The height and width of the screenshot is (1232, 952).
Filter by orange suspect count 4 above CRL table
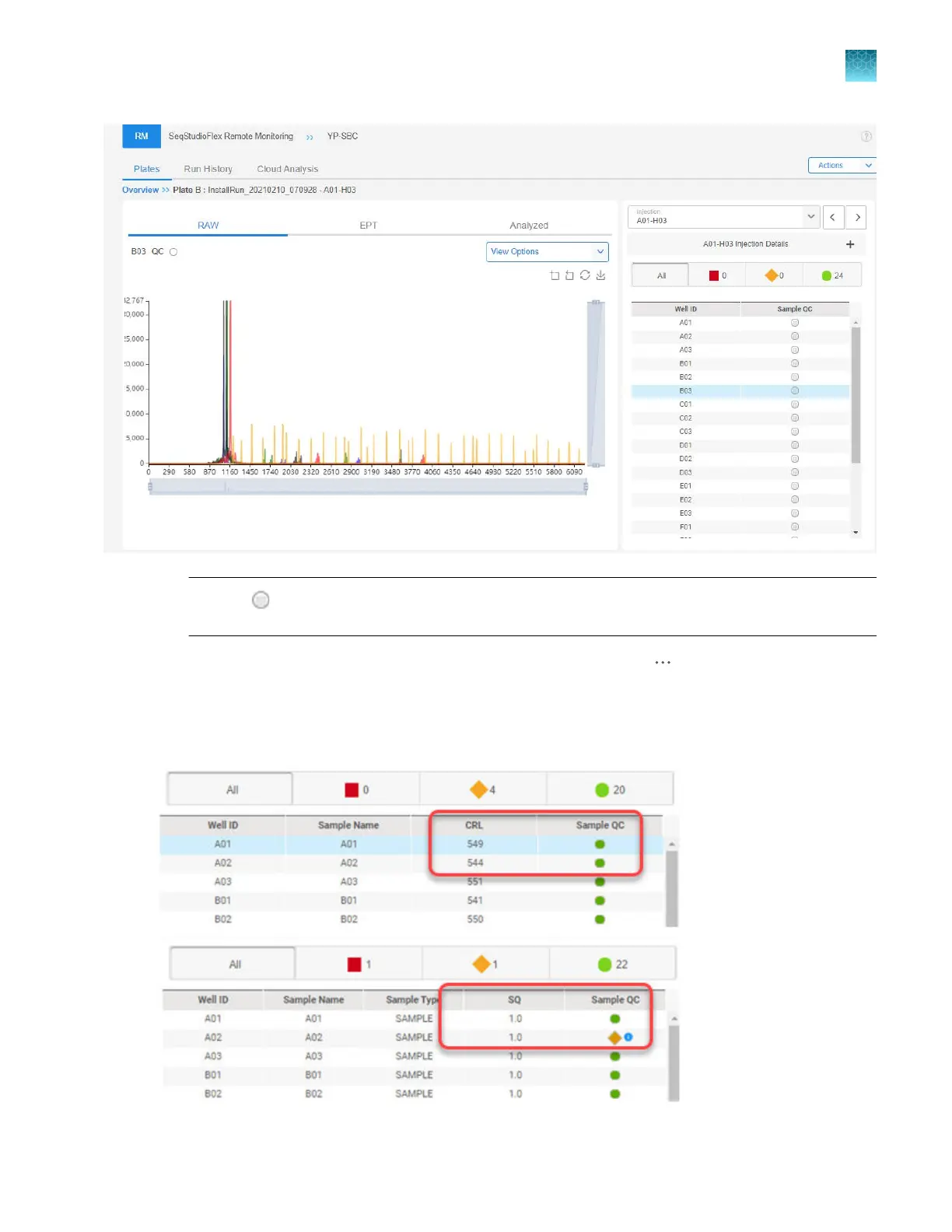coord(483,789)
